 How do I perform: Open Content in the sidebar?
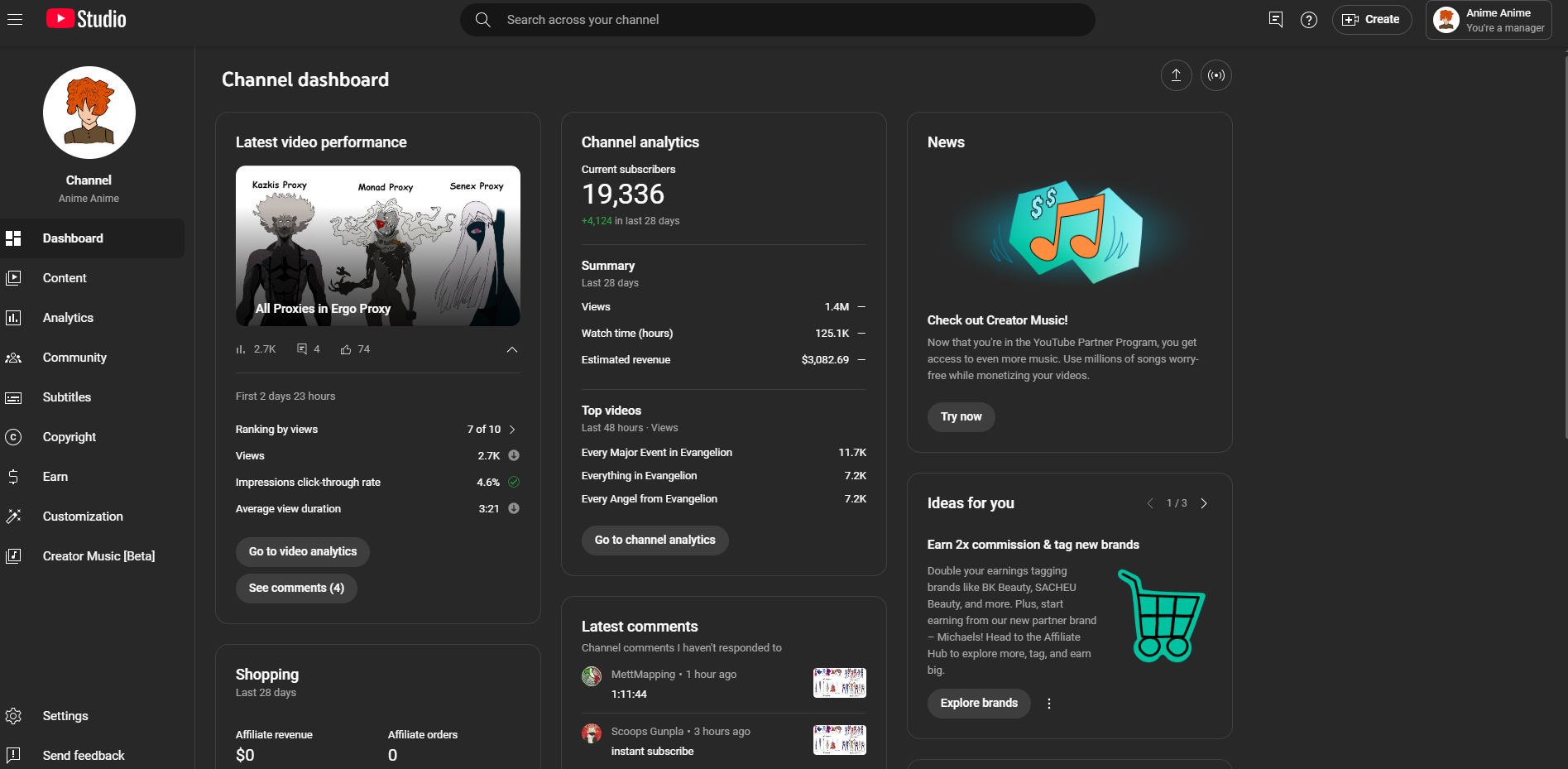click(x=92, y=278)
